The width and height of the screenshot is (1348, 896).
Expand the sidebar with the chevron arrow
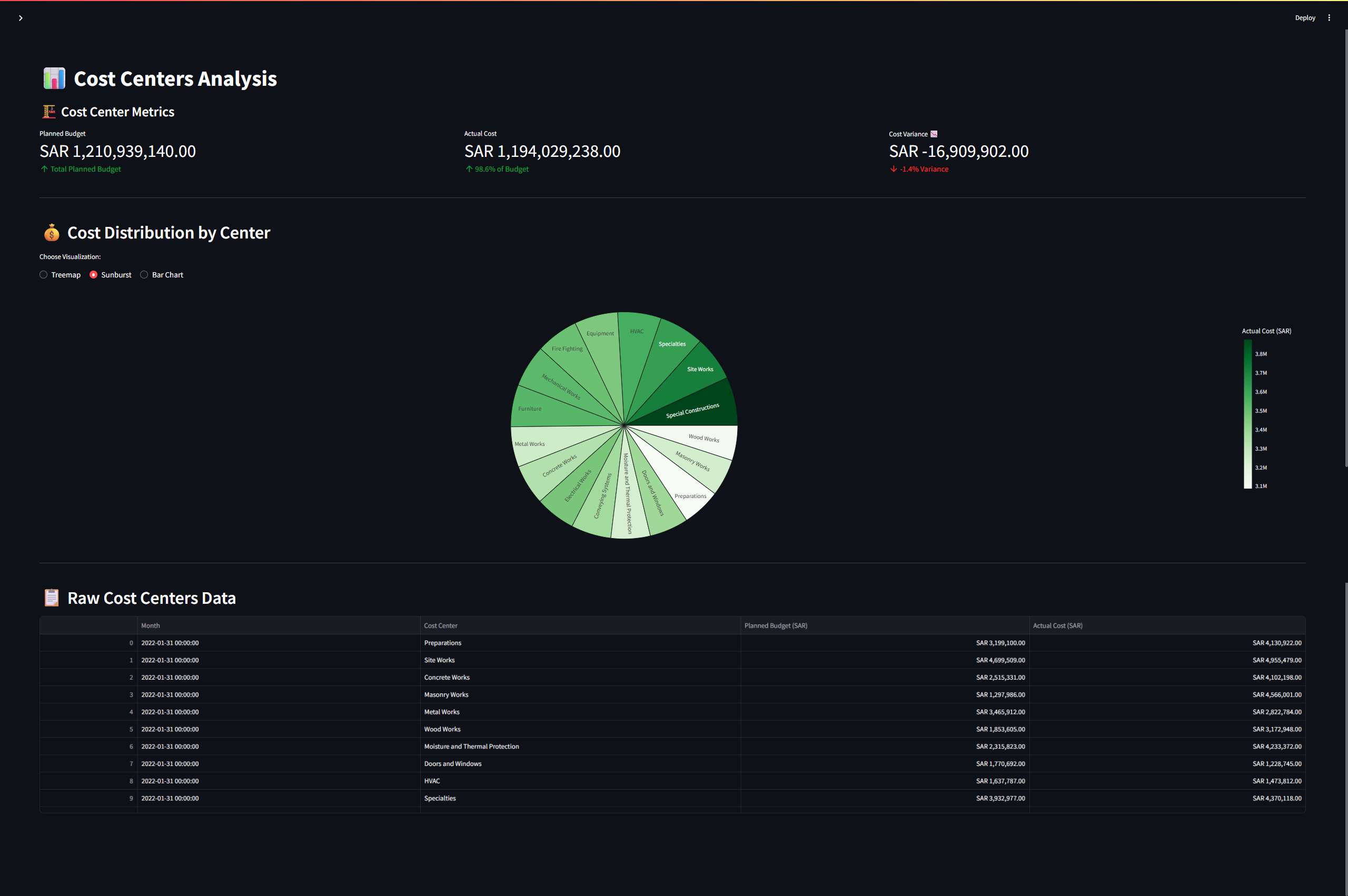[x=21, y=18]
